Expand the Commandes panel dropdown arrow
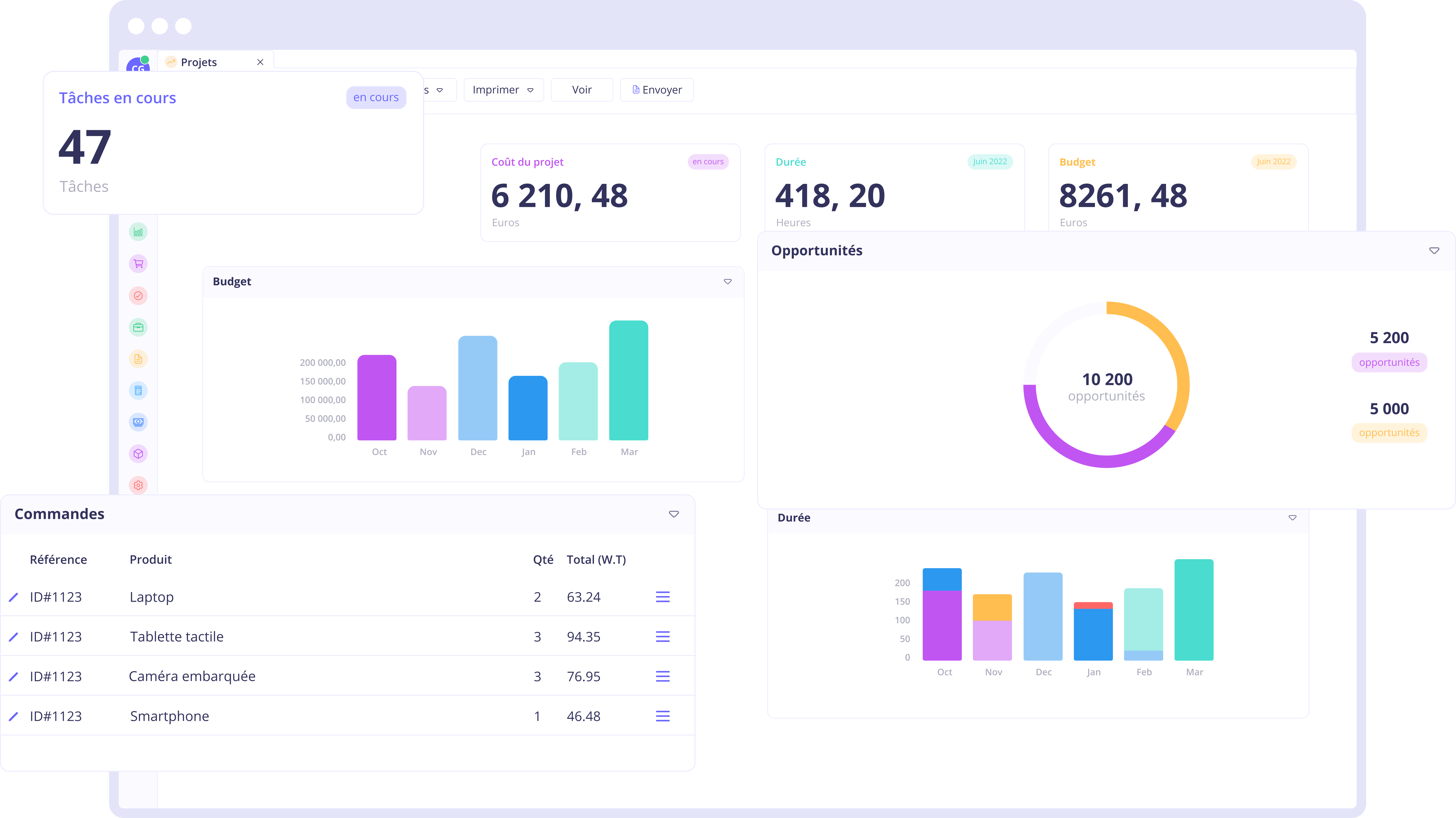The image size is (1456, 818). (x=674, y=514)
